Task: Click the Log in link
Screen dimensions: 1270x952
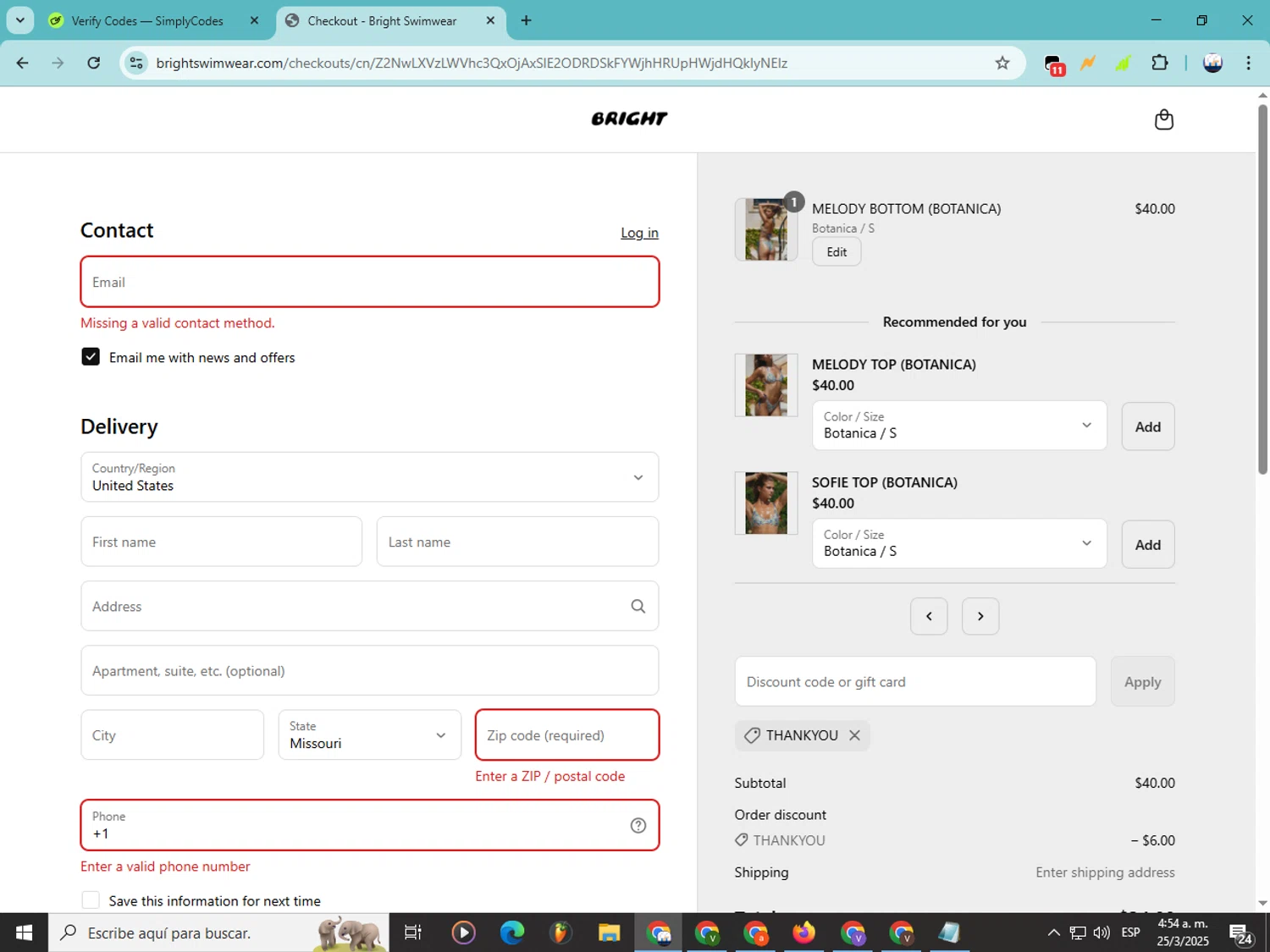Action: pyautogui.click(x=639, y=233)
